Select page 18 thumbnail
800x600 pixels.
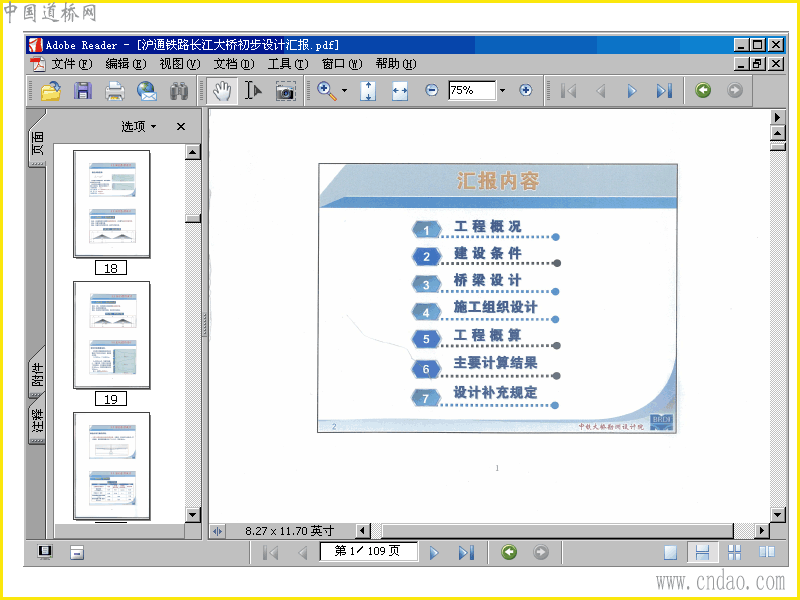(112, 204)
